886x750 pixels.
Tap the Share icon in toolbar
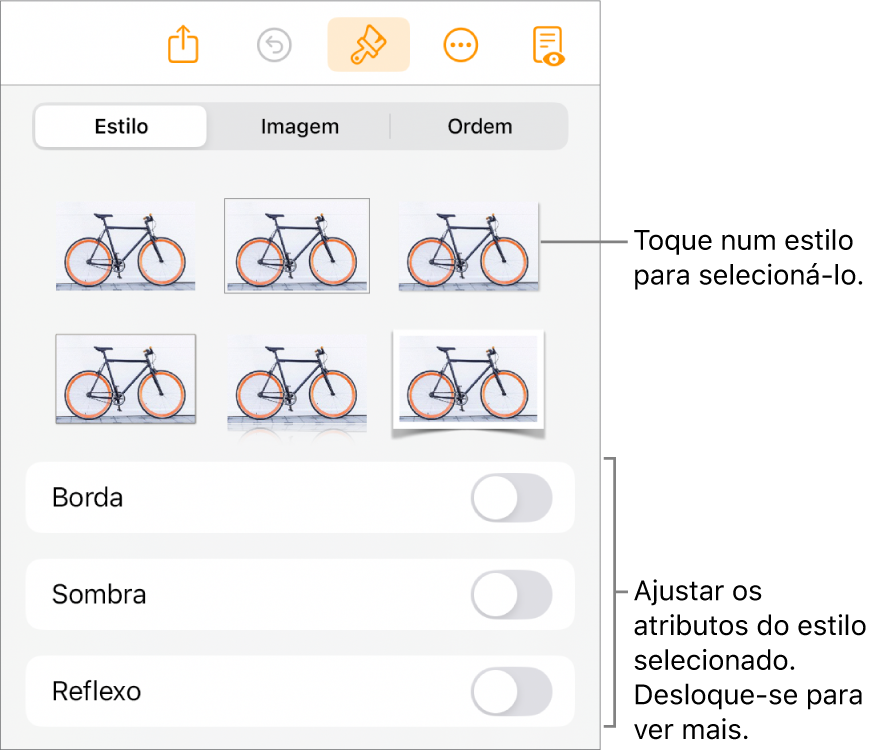[x=184, y=46]
